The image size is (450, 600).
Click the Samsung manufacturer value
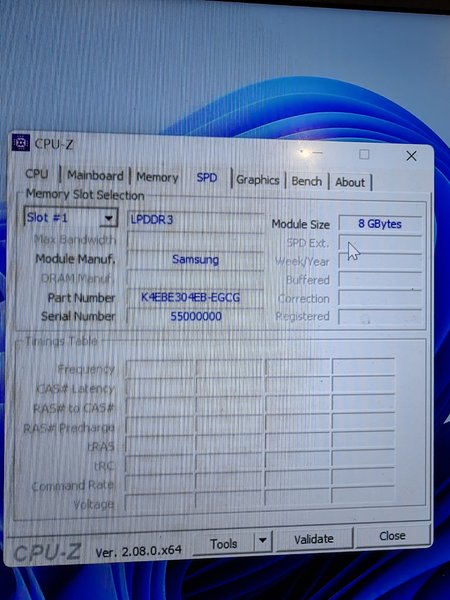[195, 259]
